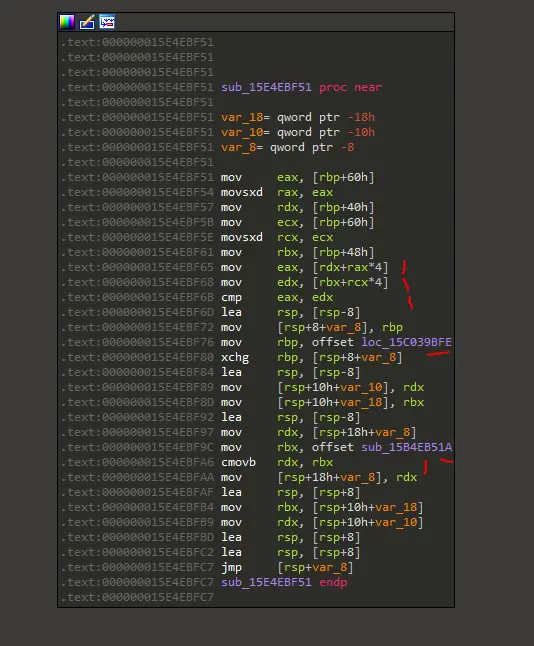Viewport: 534px width, 646px height.
Task: Click the movsxd rcx, ecx instruction
Action: [x=277, y=238]
